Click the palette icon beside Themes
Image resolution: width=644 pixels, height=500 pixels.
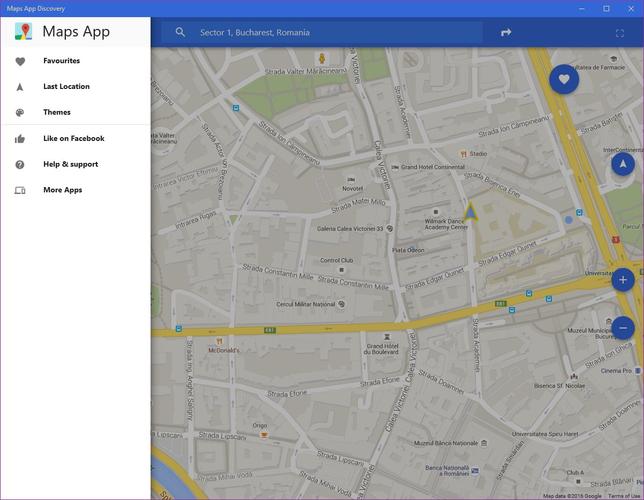[x=20, y=113]
